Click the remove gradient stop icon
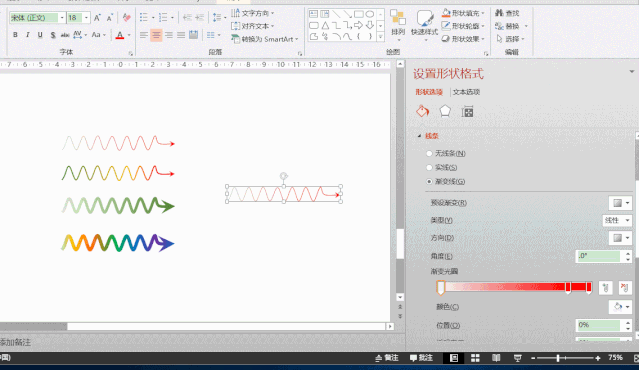This screenshot has width=639, height=370. [625, 288]
